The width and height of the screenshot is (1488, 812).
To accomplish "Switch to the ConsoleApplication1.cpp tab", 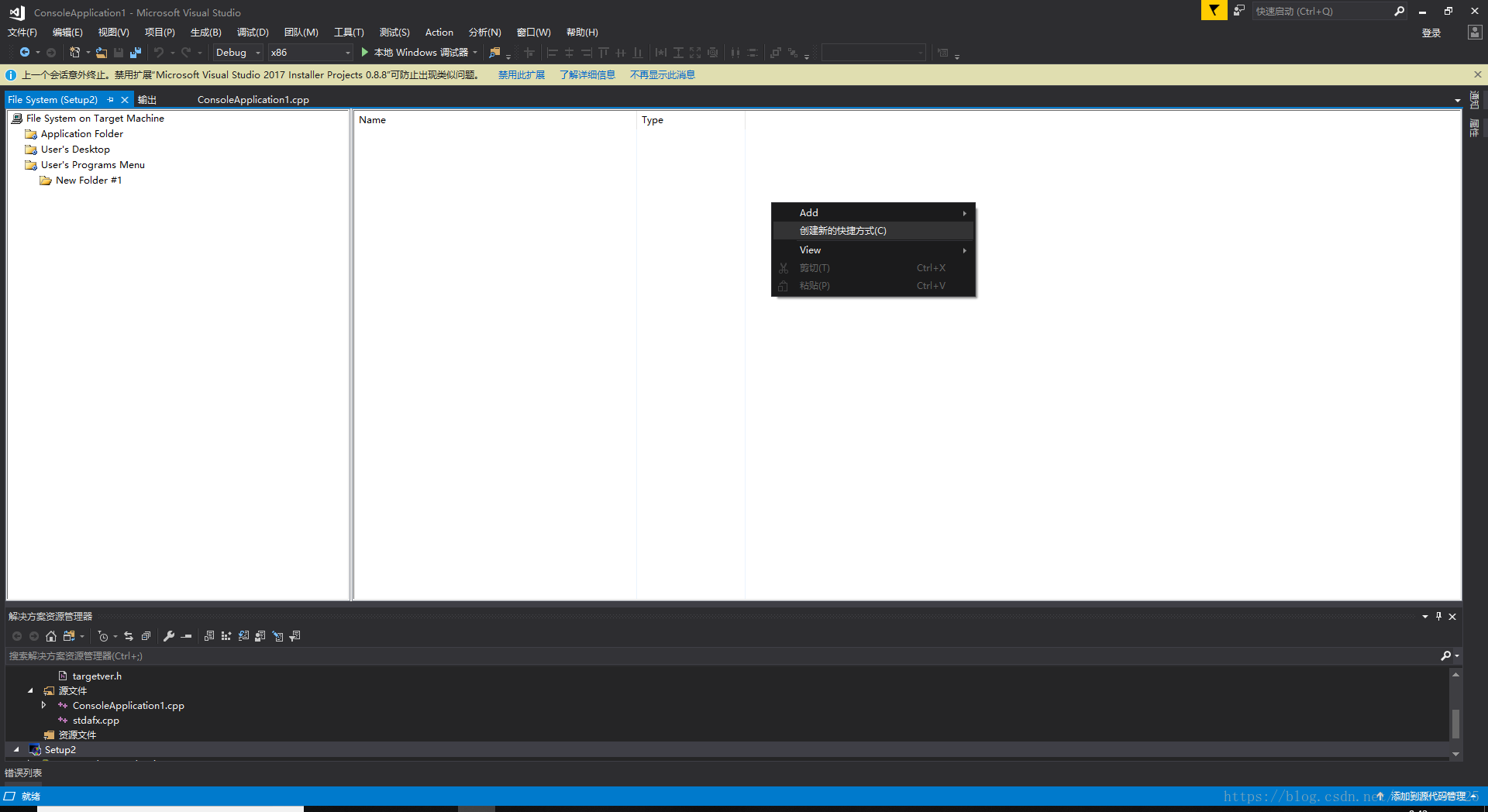I will coord(253,100).
